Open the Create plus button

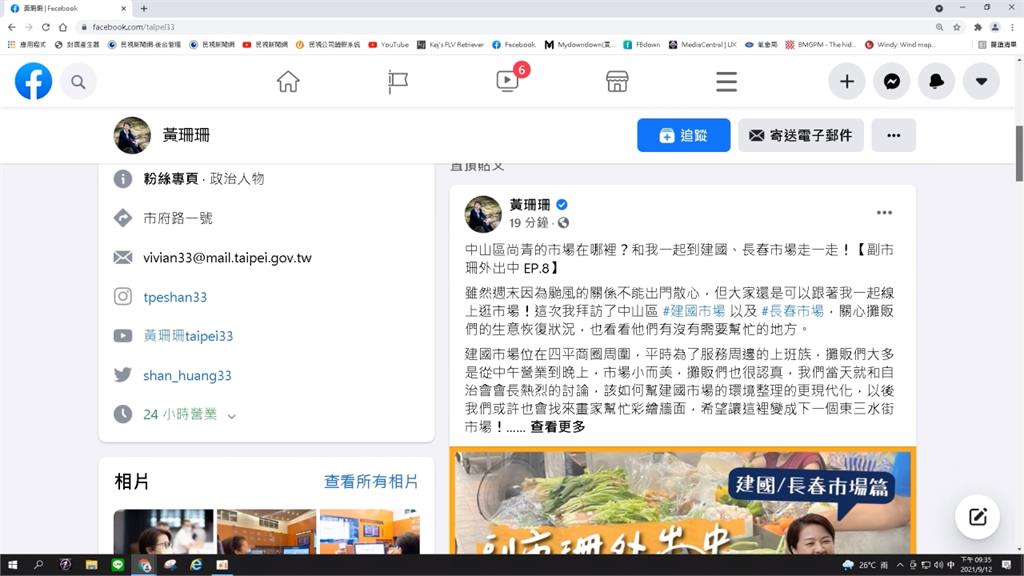847,82
